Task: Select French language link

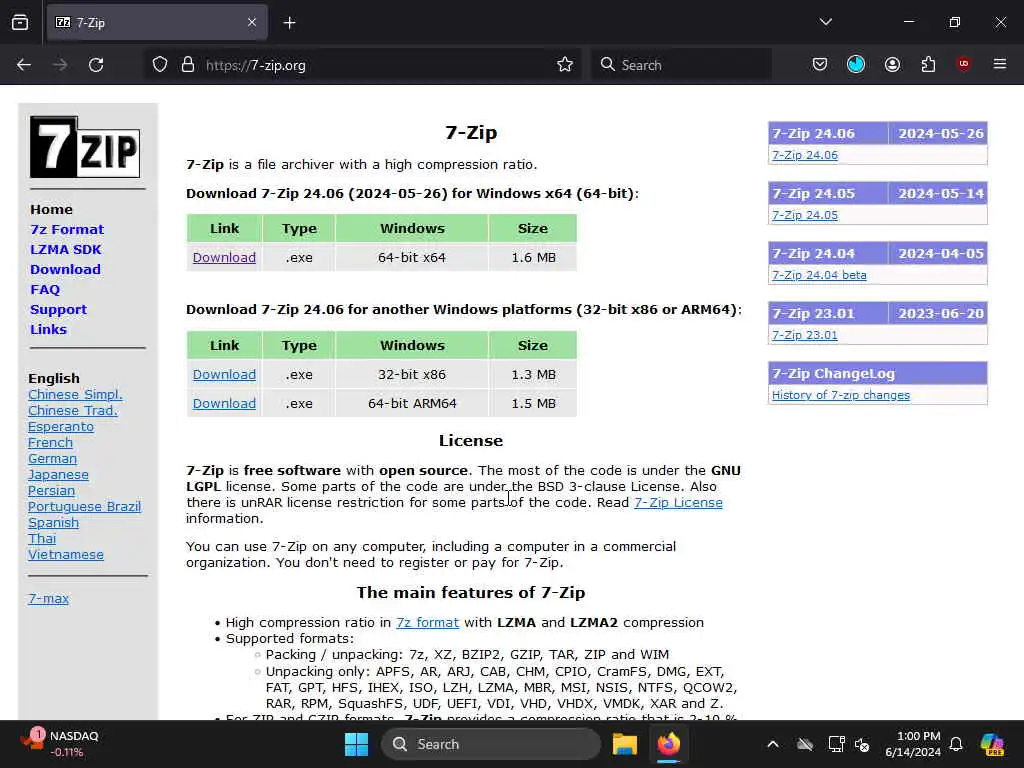Action: 50,443
